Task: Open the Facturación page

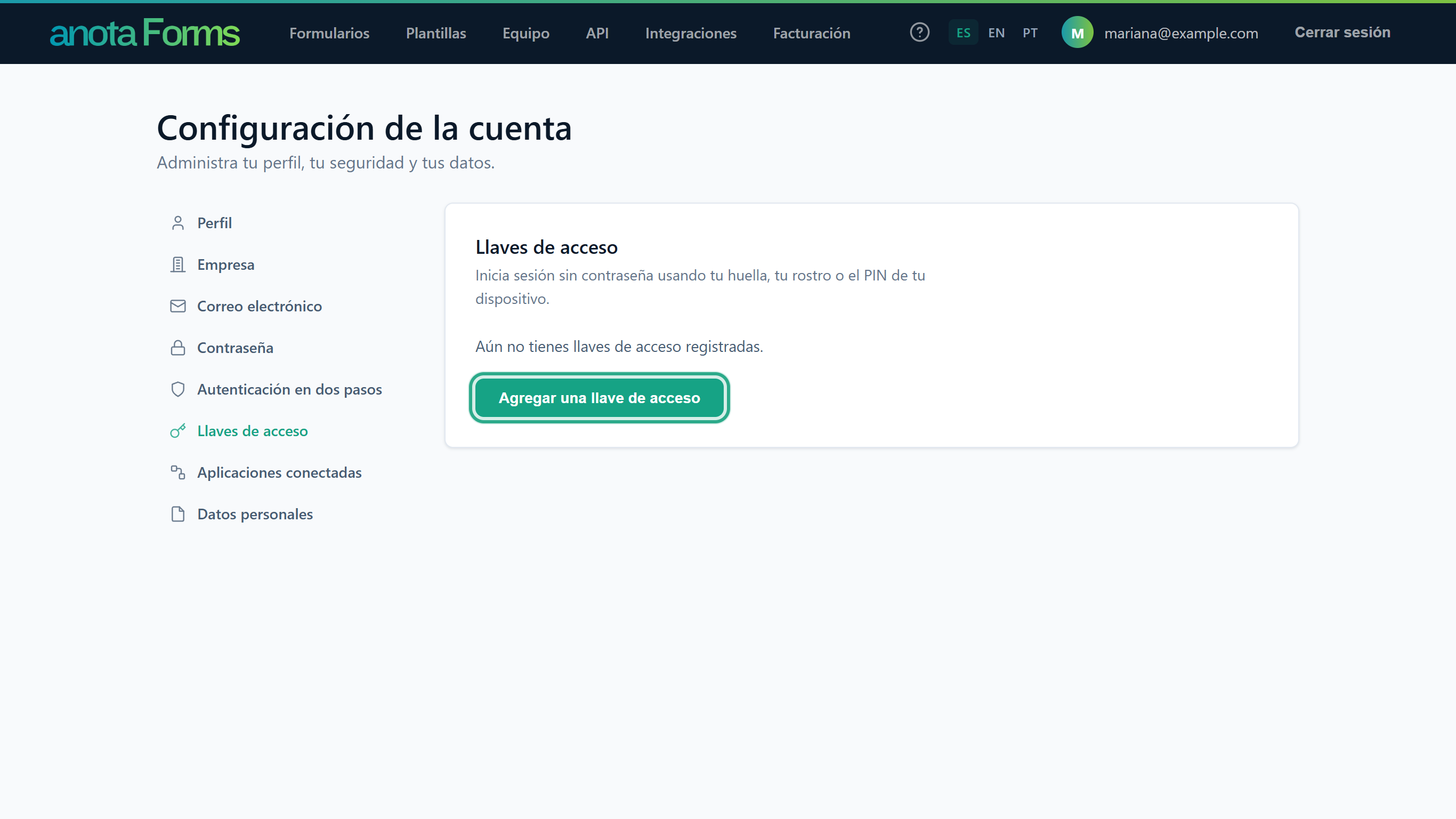Action: click(812, 34)
